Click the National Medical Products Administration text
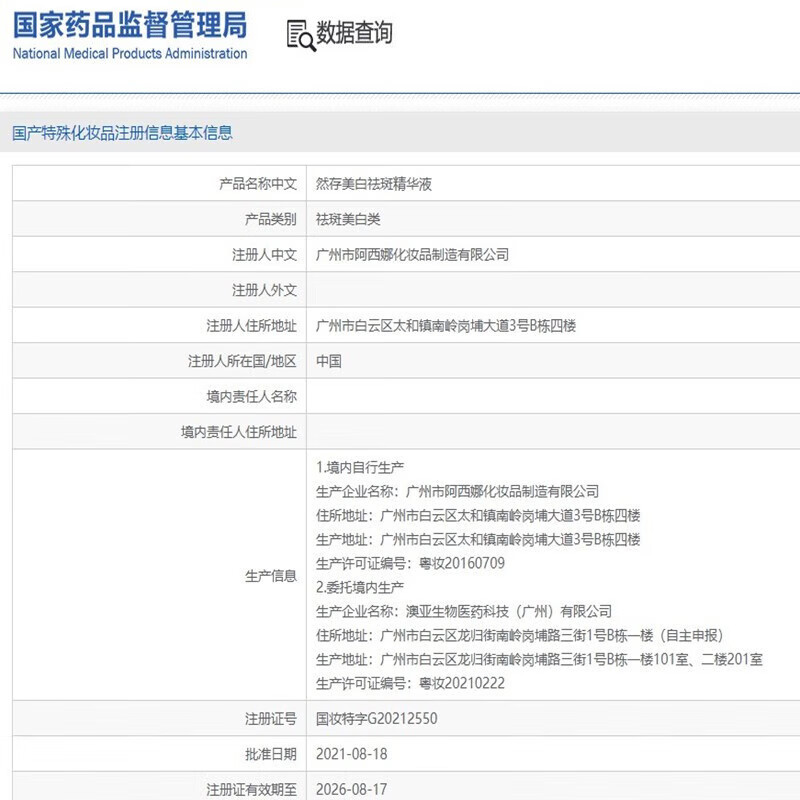The width and height of the screenshot is (800, 800). (130, 54)
